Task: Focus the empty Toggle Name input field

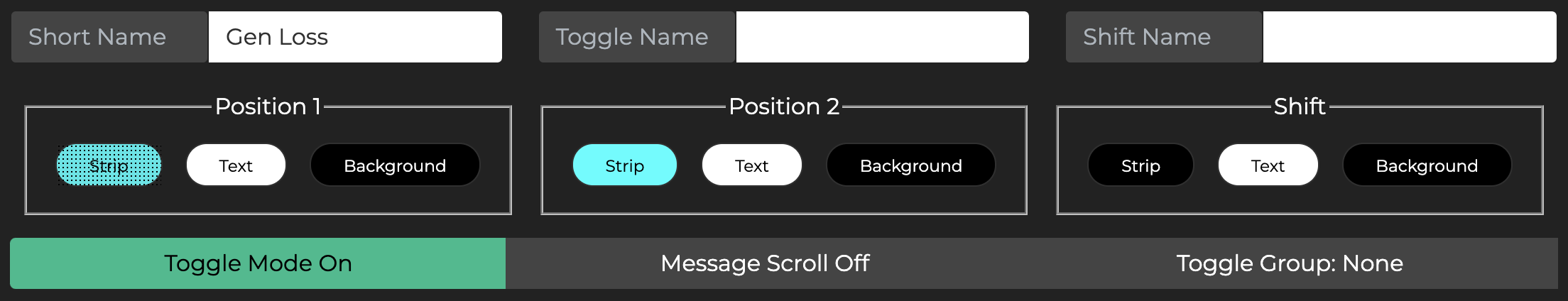Action: [x=882, y=37]
